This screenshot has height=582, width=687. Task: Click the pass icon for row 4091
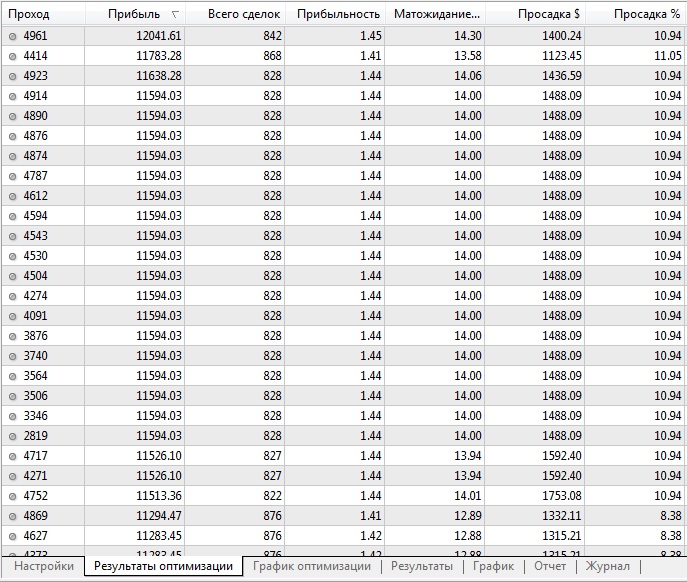click(x=13, y=316)
